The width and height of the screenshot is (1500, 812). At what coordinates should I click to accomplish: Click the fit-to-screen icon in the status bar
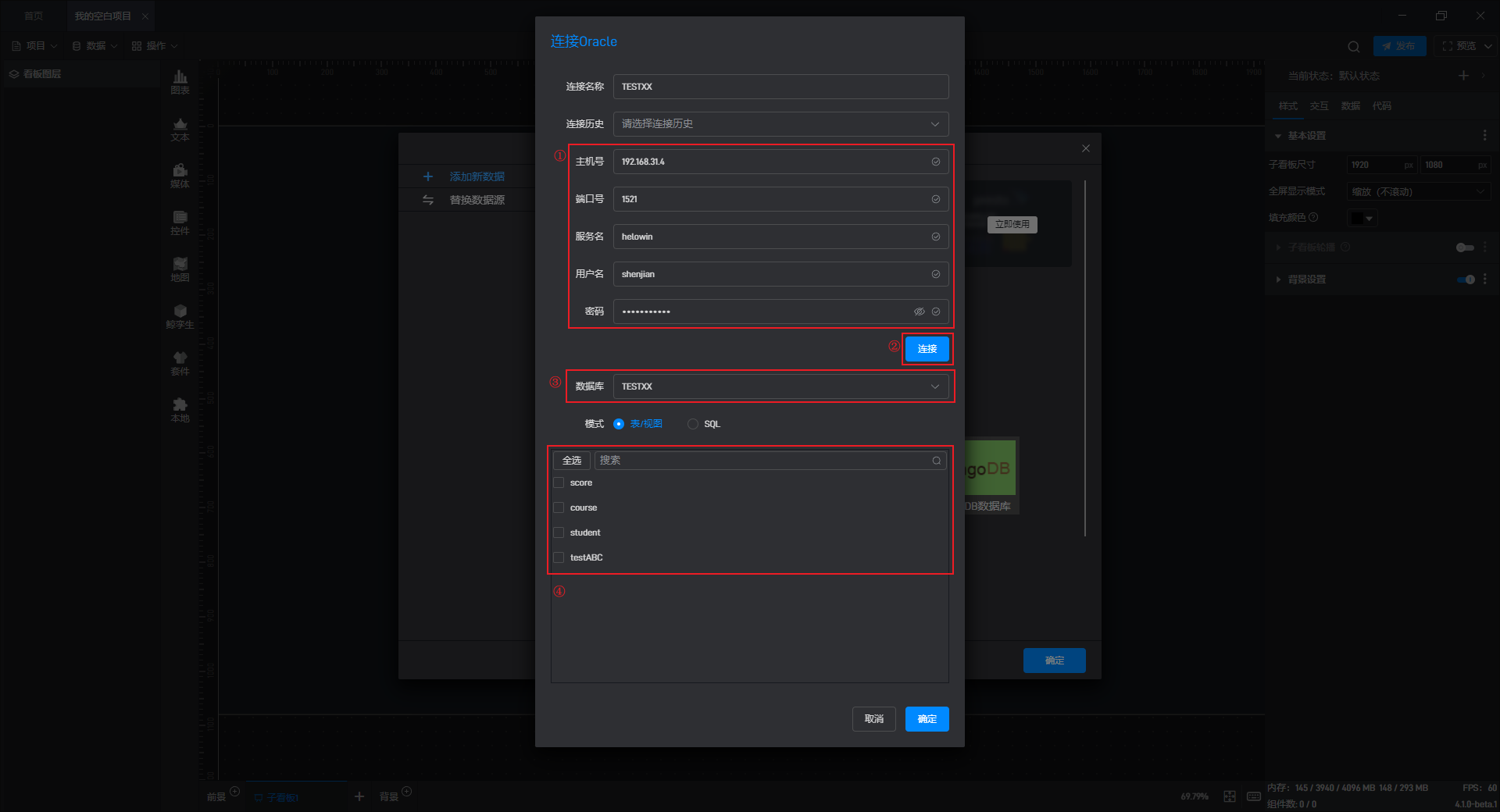click(x=1230, y=796)
